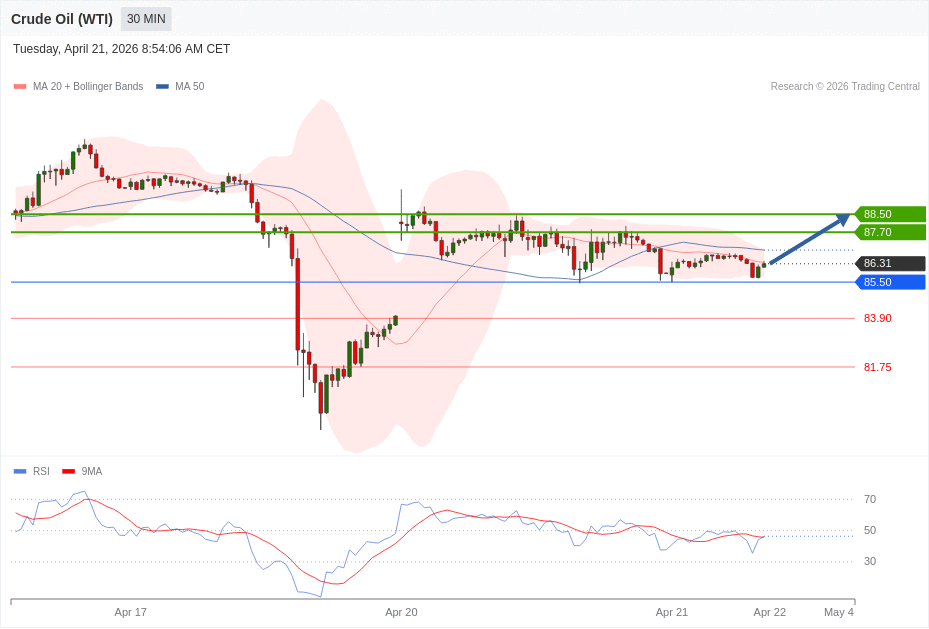Select the May 4 date on time axis
This screenshot has width=929, height=629.
(x=838, y=612)
